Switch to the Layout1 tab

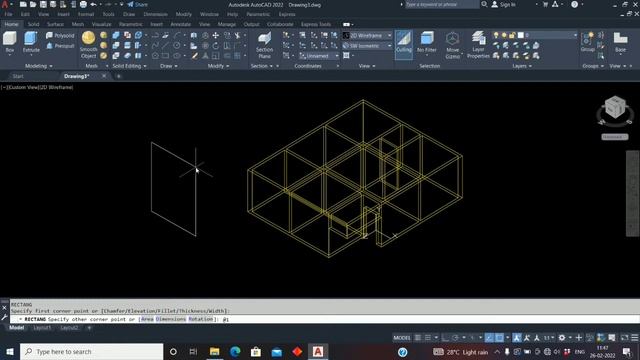pyautogui.click(x=42, y=328)
